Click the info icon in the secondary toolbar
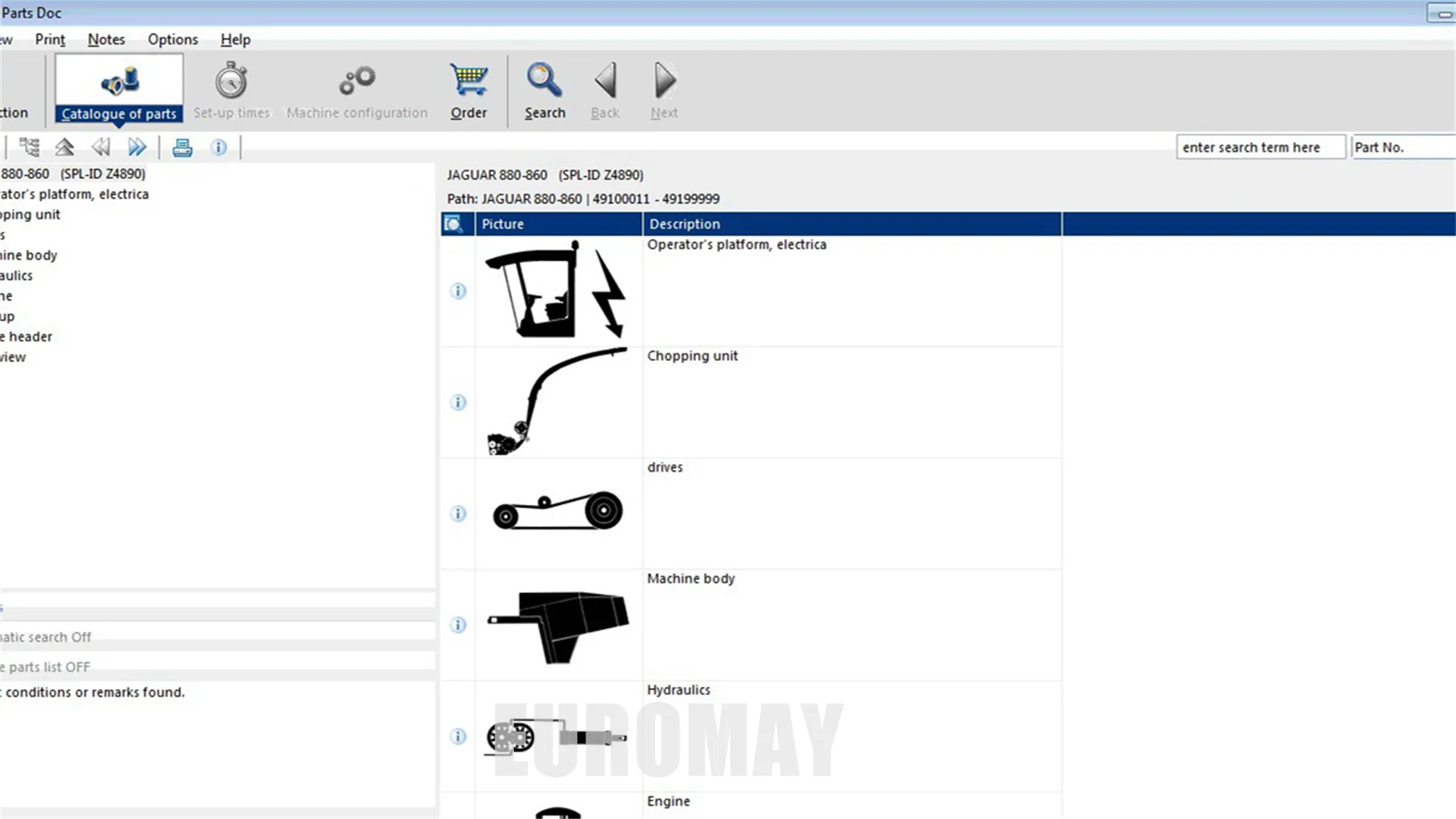 click(x=219, y=147)
